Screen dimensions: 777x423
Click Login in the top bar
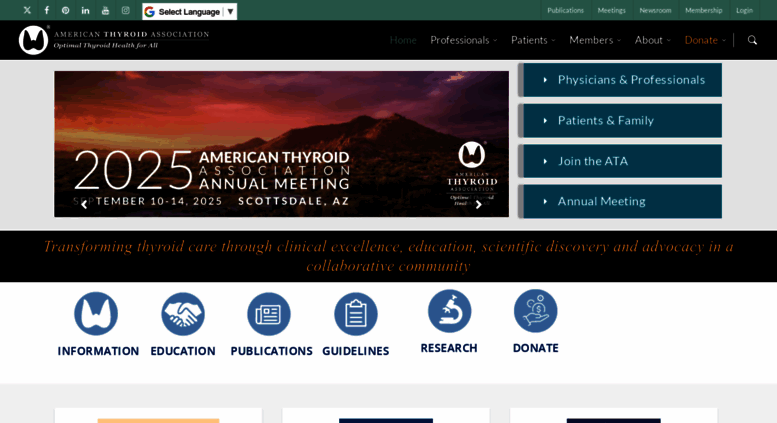pyautogui.click(x=744, y=10)
